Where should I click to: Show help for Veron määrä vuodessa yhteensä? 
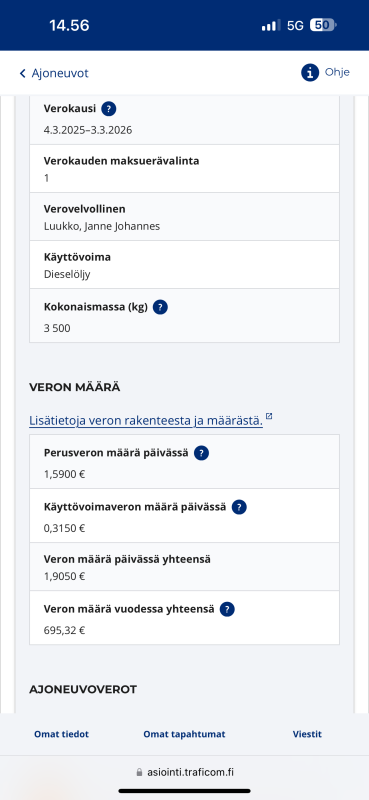pyautogui.click(x=227, y=609)
